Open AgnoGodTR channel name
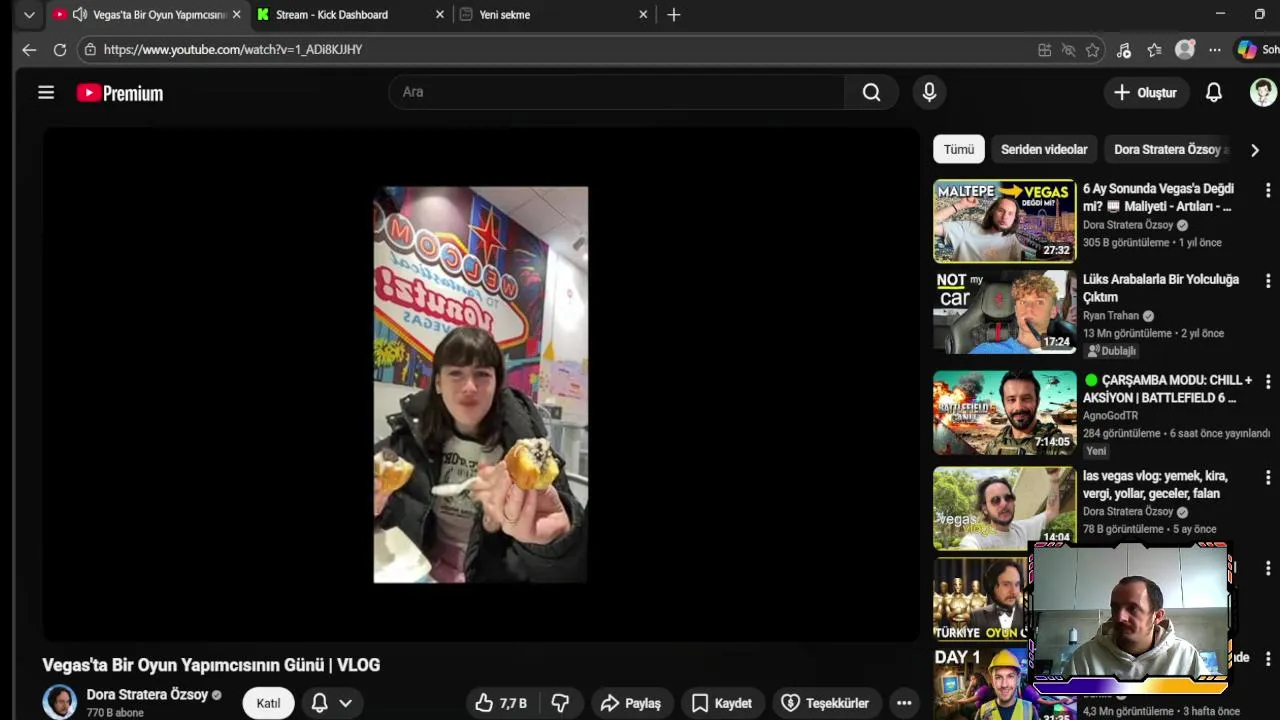Image resolution: width=1280 pixels, height=720 pixels. click(x=1110, y=415)
